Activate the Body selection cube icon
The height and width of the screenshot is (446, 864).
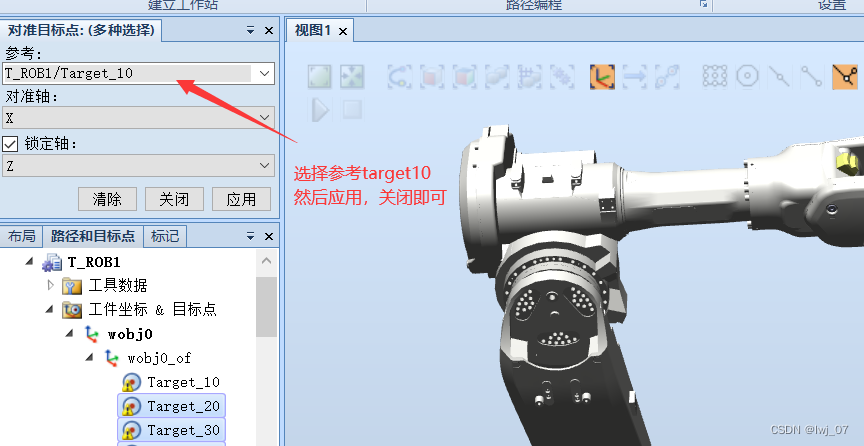click(x=465, y=77)
